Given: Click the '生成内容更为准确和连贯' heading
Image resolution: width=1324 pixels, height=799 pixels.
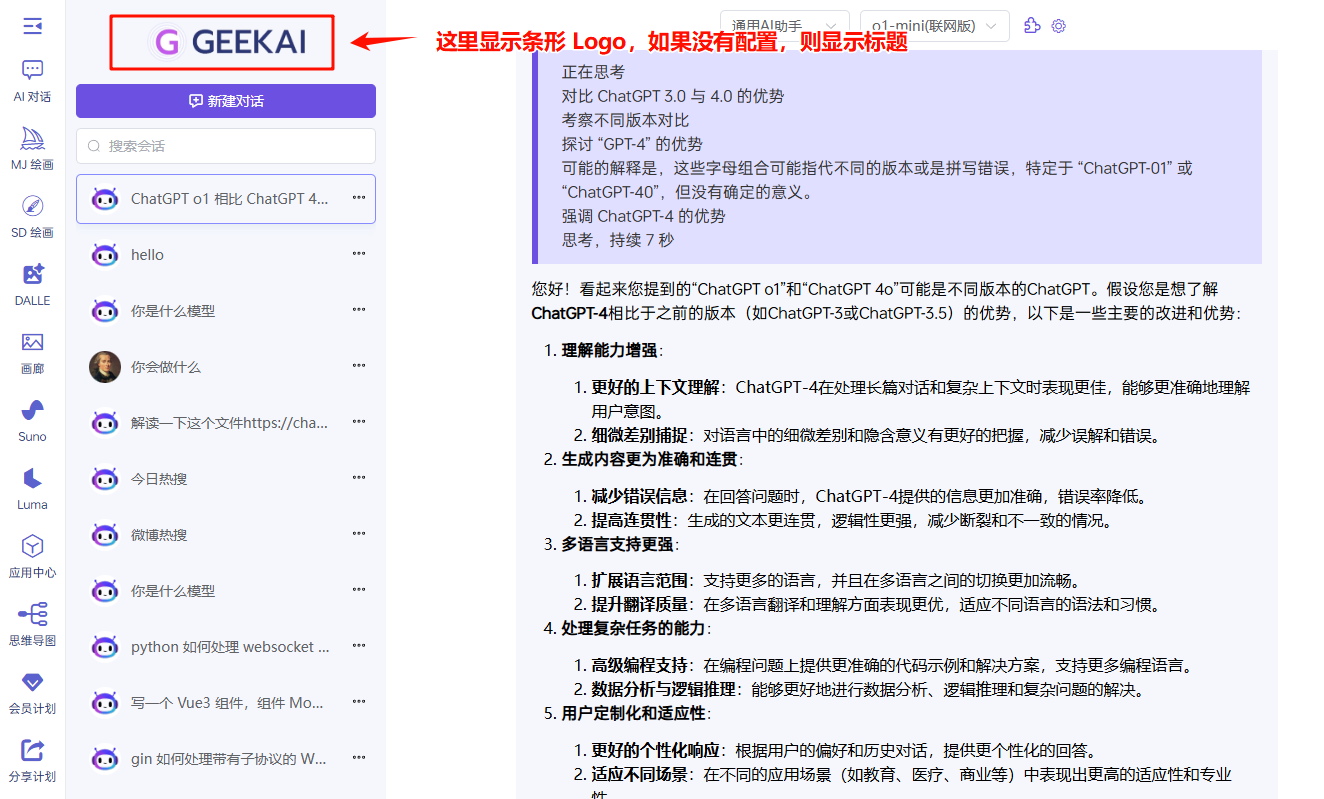Looking at the screenshot, I should coord(649,459).
